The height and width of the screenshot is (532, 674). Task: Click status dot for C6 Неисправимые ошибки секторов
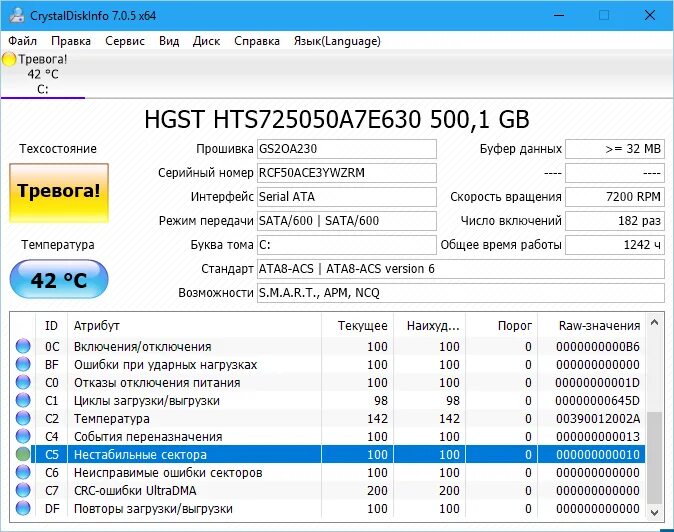tap(23, 472)
